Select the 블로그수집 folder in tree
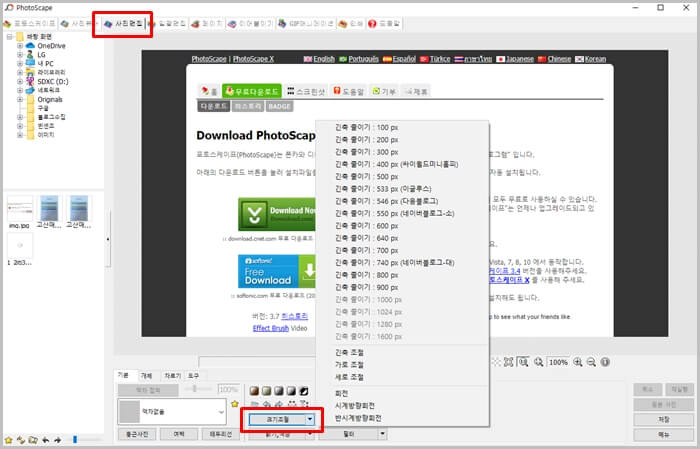Viewport: 700px width, 449px height. [52, 117]
